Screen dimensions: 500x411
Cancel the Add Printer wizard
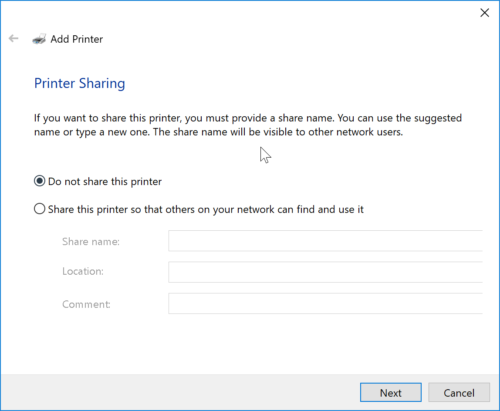pos(459,393)
